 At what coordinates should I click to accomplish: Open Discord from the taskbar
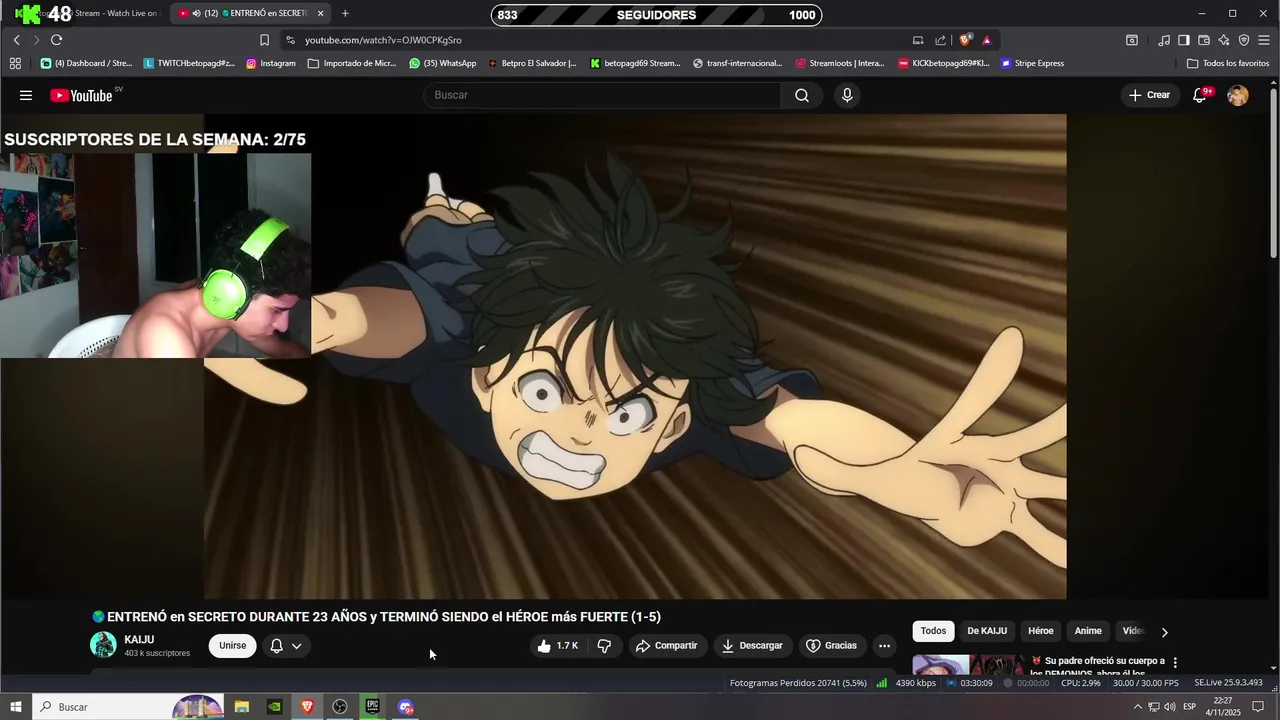coord(405,707)
